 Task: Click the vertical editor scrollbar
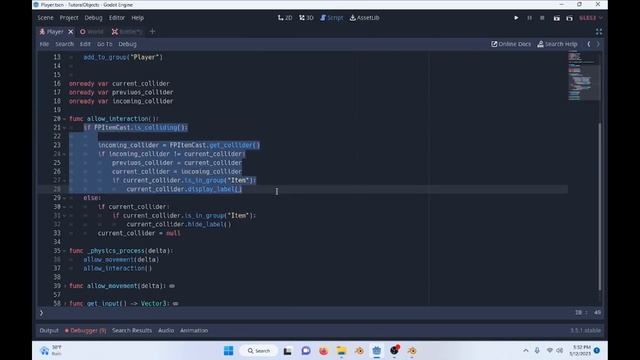[600, 206]
